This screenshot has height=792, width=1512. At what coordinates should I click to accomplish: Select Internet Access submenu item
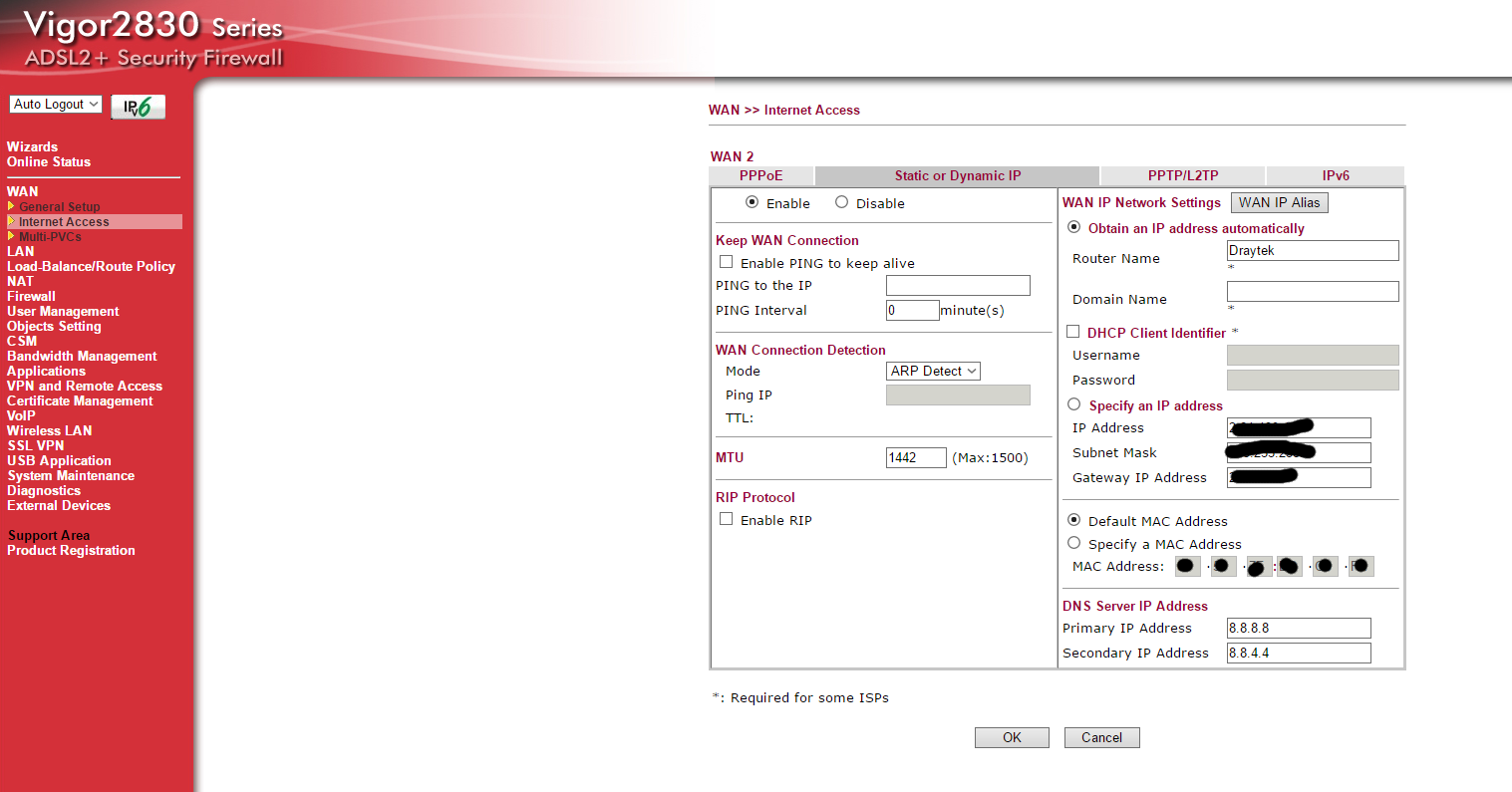coord(64,222)
